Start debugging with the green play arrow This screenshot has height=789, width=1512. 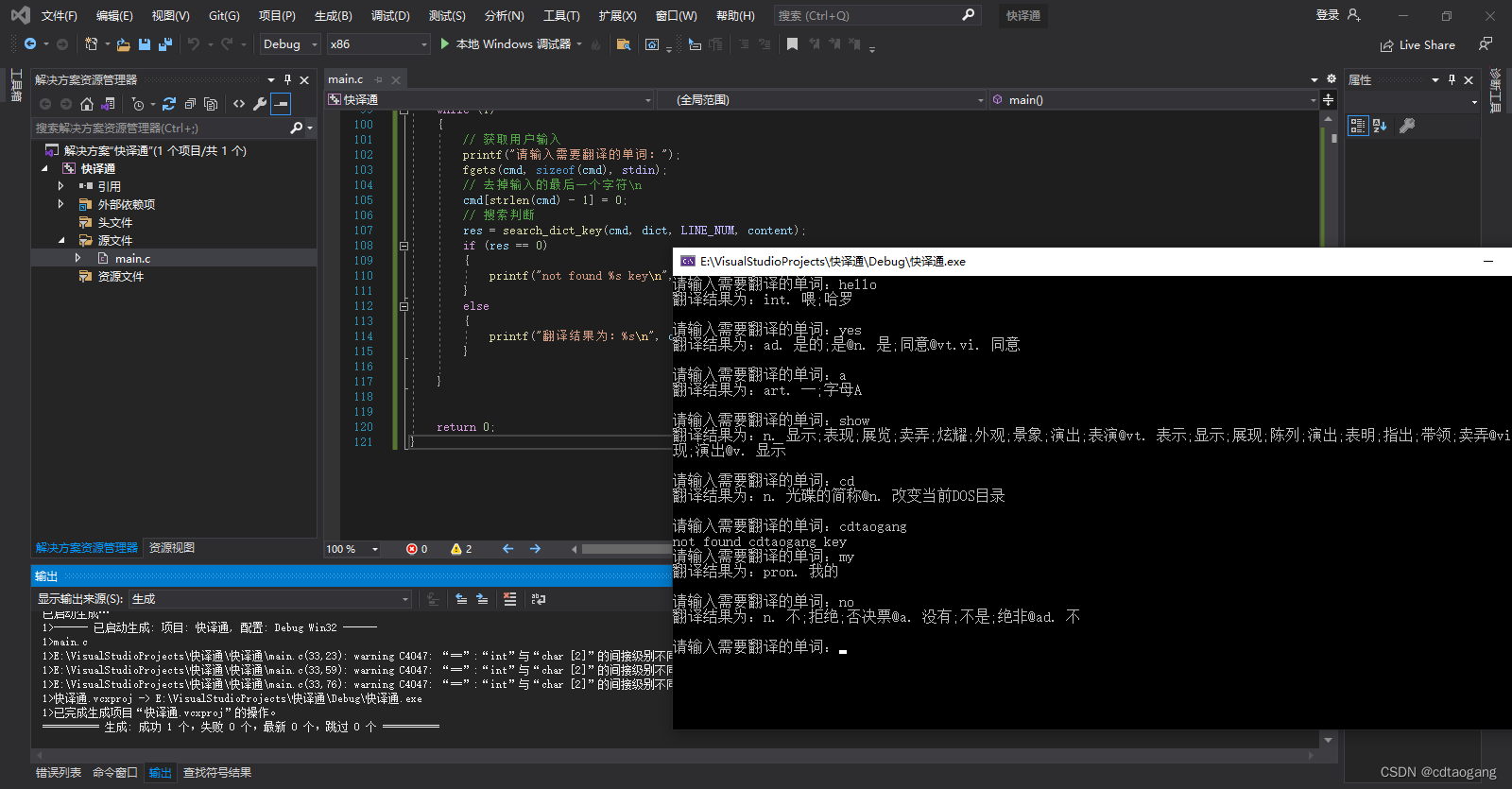445,44
